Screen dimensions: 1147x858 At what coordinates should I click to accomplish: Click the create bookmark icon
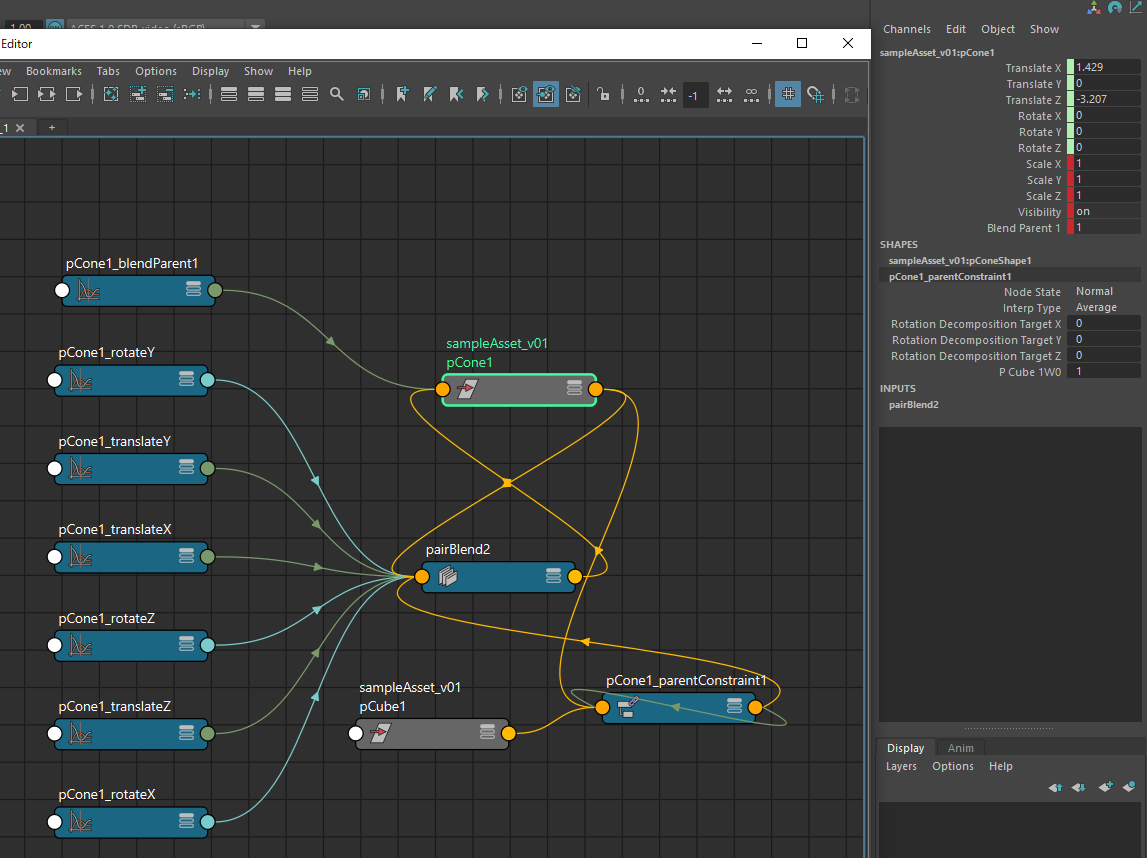pos(402,94)
